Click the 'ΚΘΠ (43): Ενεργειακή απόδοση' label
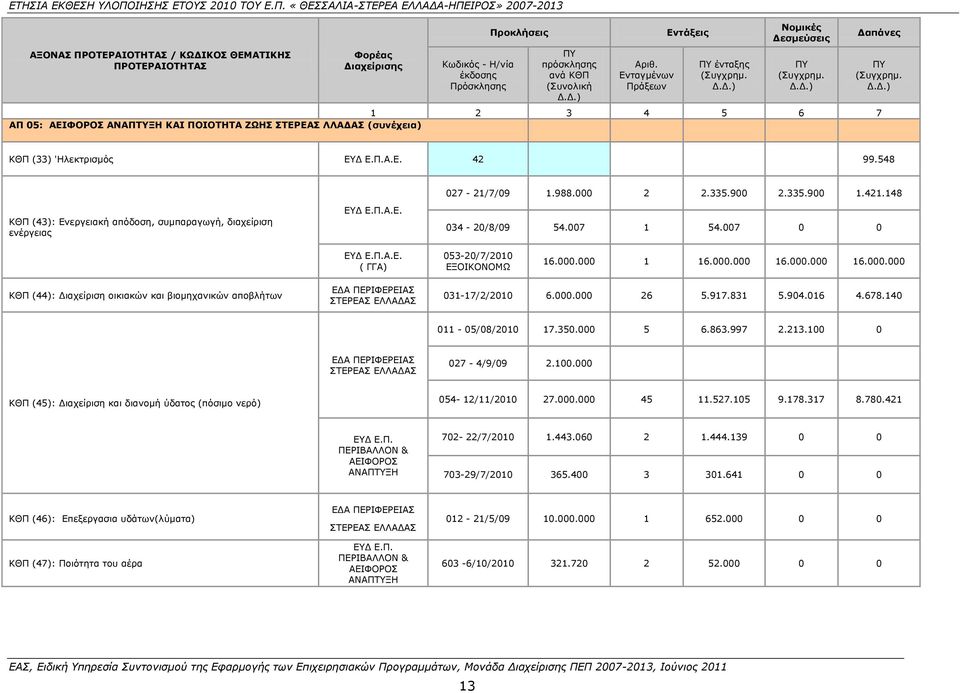Viewport: 960px width, 693px height. [141, 227]
